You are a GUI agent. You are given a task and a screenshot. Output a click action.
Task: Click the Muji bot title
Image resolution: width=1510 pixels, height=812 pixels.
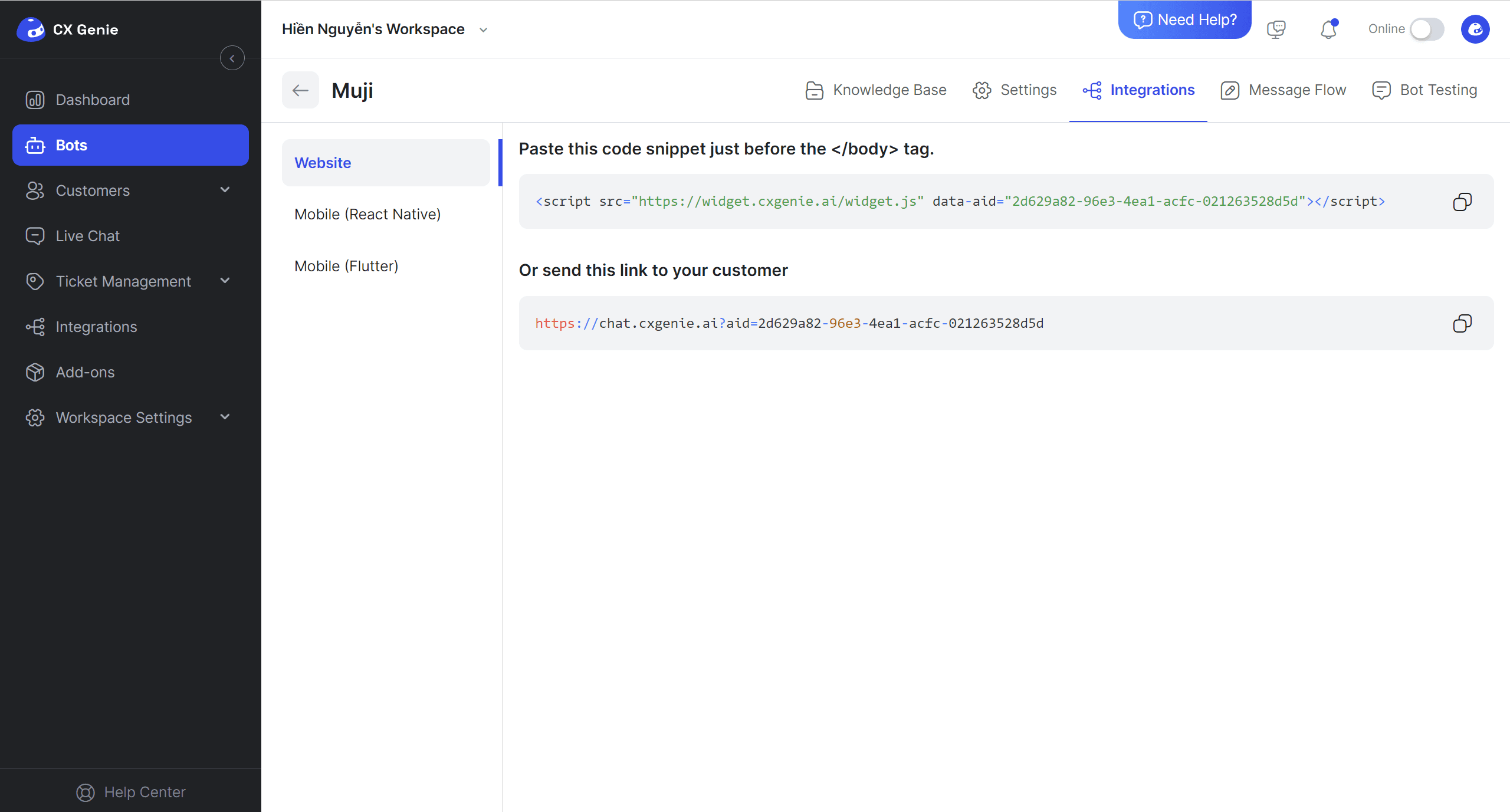(352, 90)
